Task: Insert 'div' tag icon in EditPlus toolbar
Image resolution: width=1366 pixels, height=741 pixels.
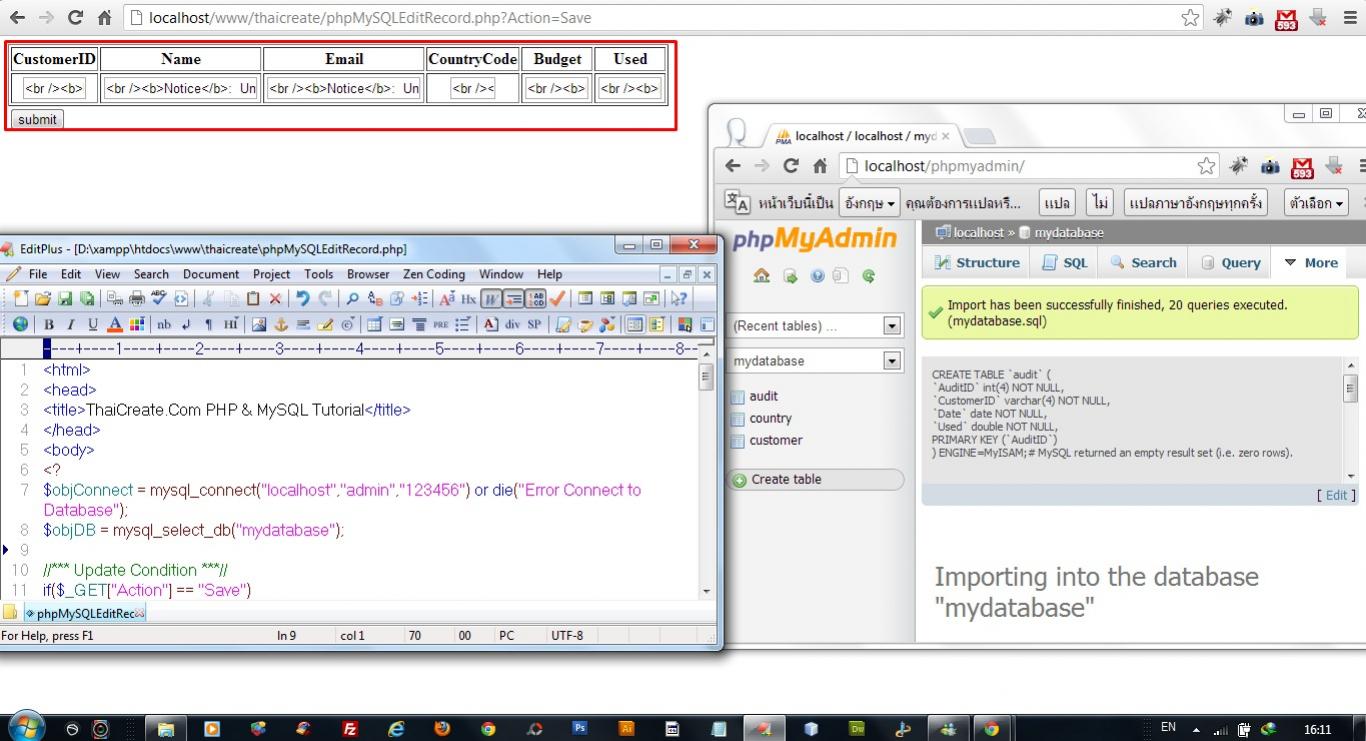Action: [512, 324]
